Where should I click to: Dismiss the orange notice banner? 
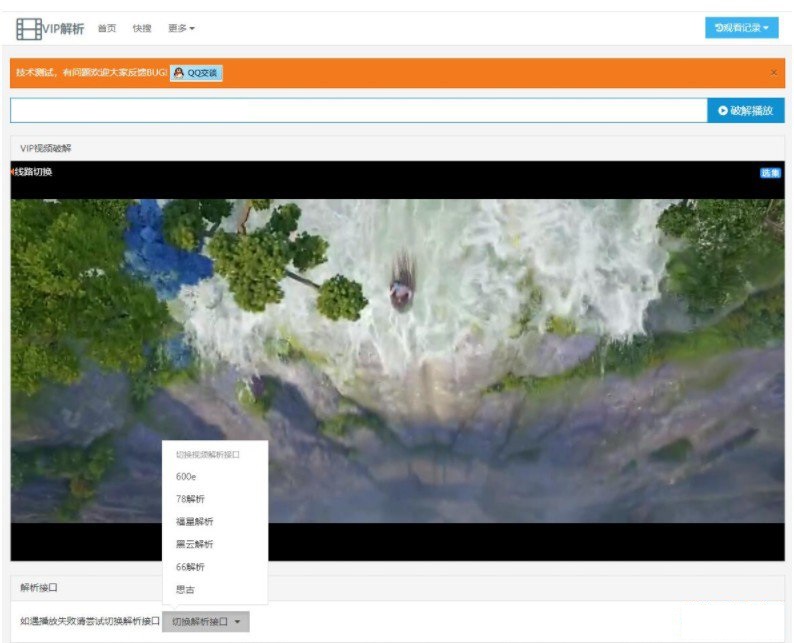click(773, 73)
